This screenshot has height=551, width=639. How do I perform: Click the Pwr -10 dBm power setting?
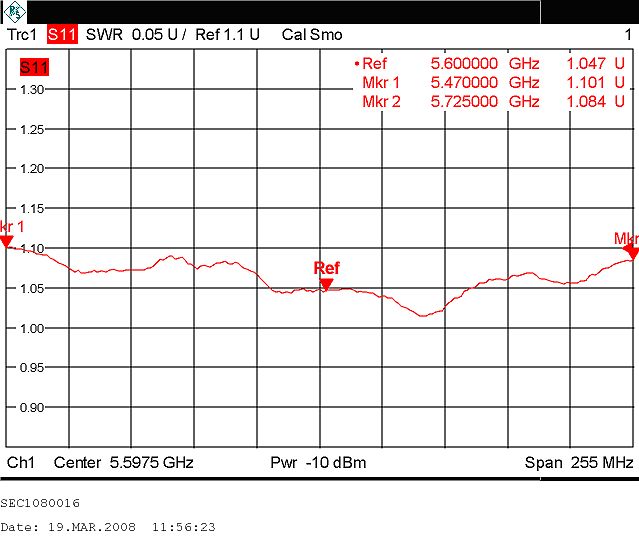[318, 463]
